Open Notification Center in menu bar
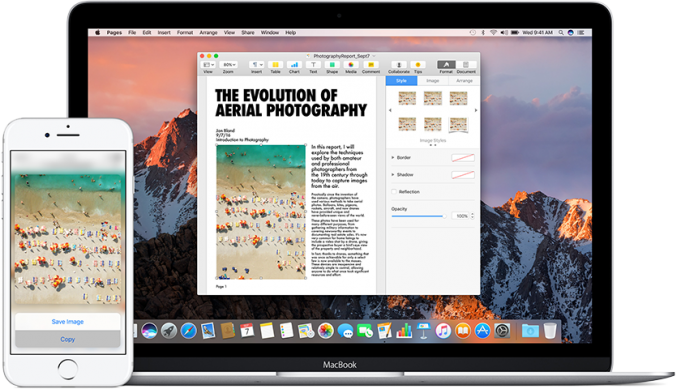The width and height of the screenshot is (681, 389). pyautogui.click(x=581, y=33)
